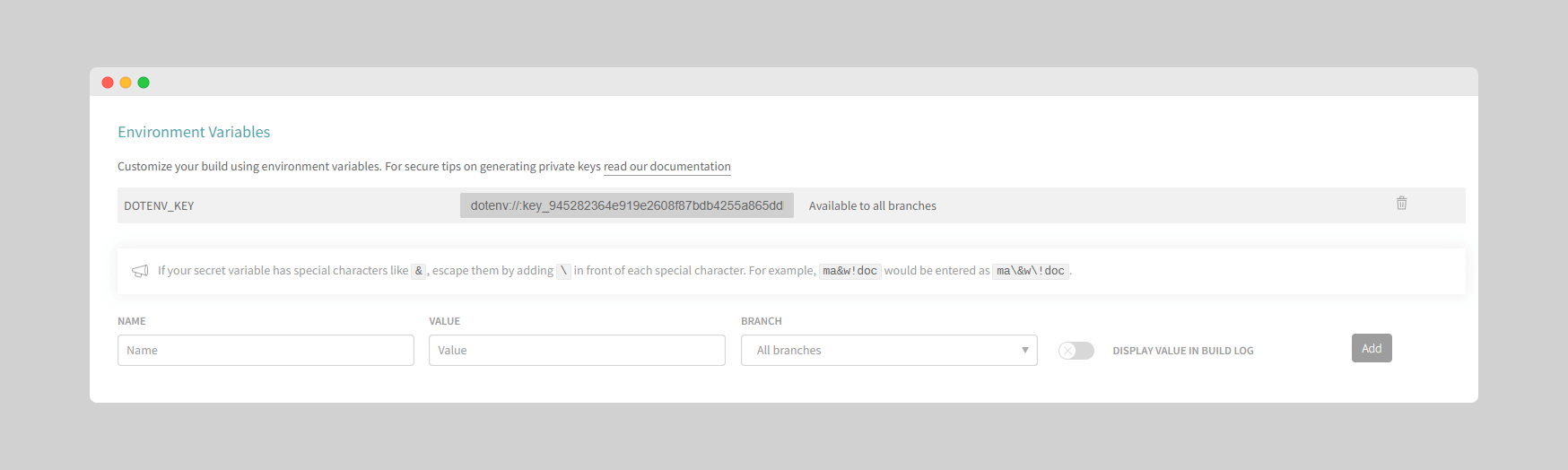The image size is (1568, 470).
Task: Click the Environment Variables heading
Action: click(194, 132)
